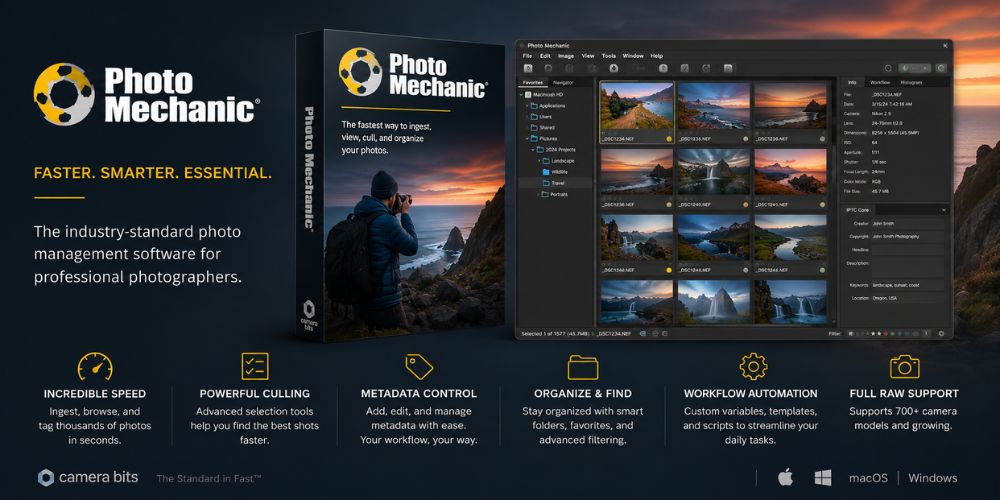Select the _DSC1234.NEF coastal road thumbnail
The height and width of the screenshot is (500, 1000).
[636, 106]
